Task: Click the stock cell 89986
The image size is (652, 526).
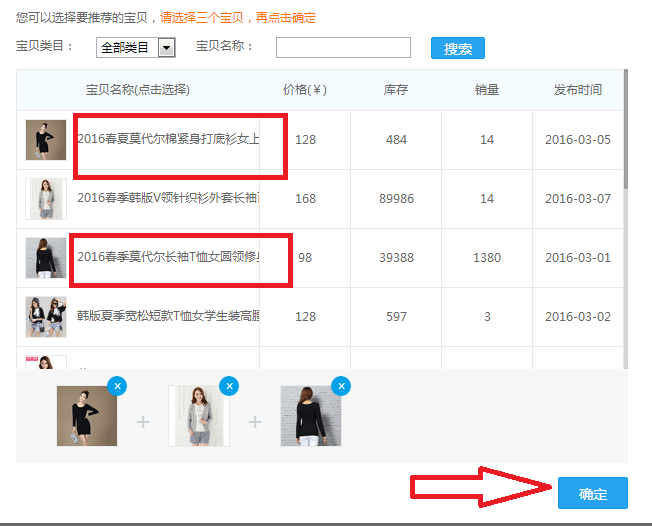Action: tap(396, 199)
